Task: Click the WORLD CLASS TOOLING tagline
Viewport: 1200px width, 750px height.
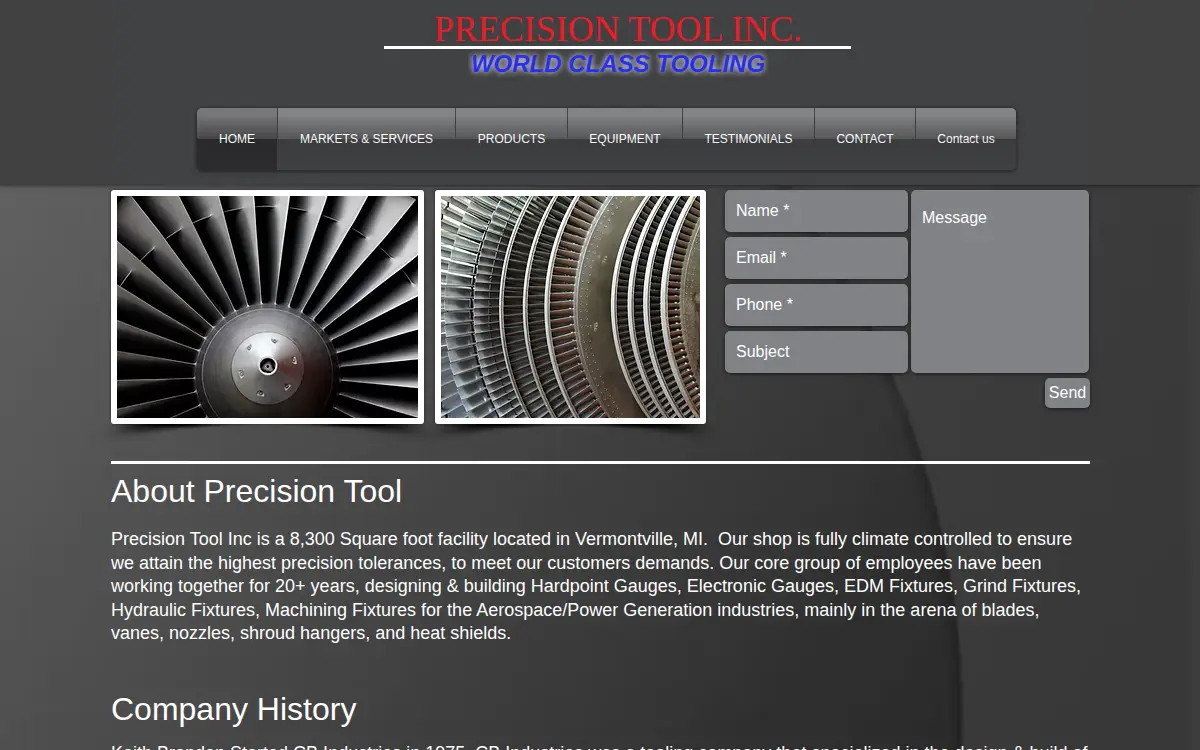Action: click(618, 64)
